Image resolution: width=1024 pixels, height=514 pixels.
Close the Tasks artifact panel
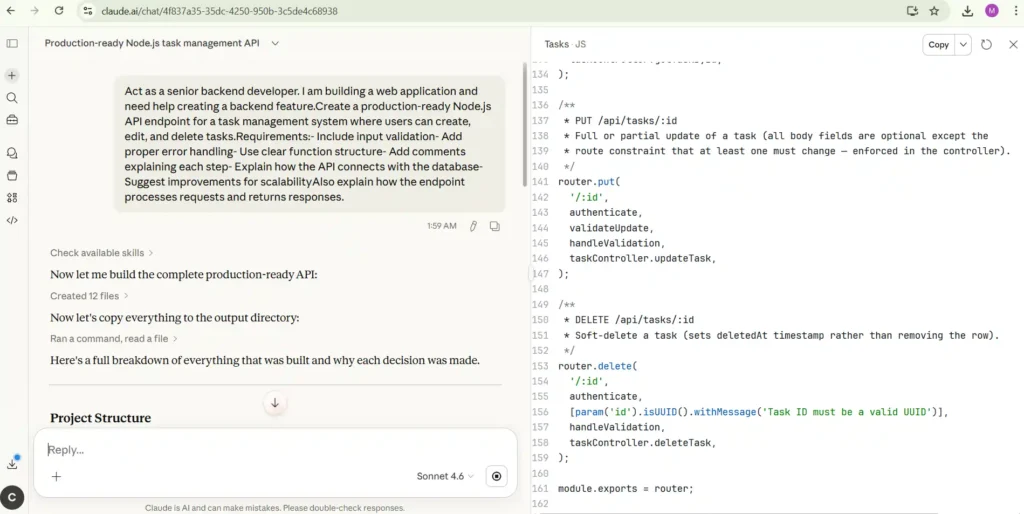pyautogui.click(x=1013, y=44)
